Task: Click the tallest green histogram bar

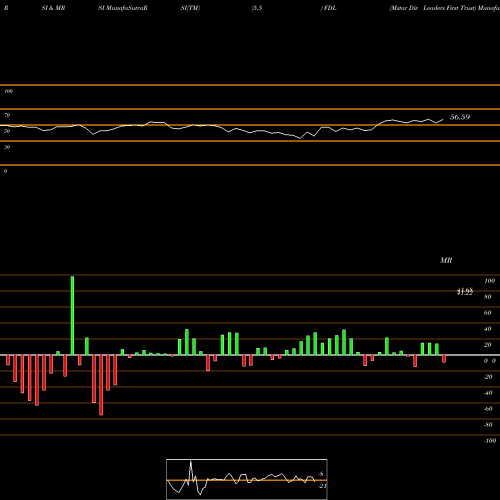Action: (72, 315)
